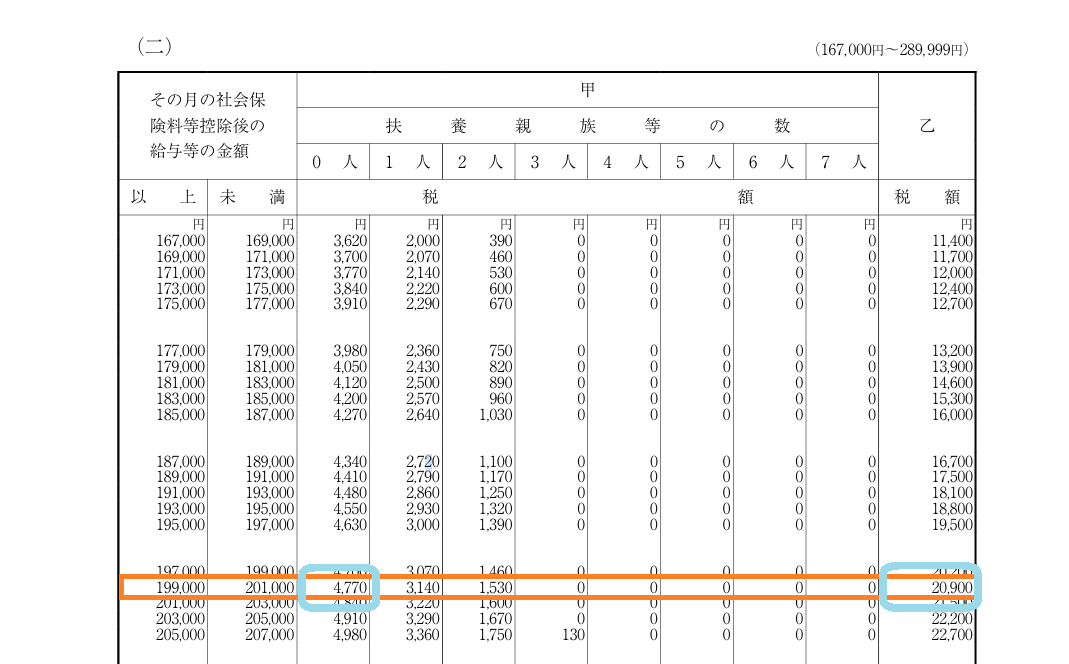Image resolution: width=1069 pixels, height=664 pixels.
Task: Click the highlighted 4,770 tax amount cell
Action: click(340, 587)
